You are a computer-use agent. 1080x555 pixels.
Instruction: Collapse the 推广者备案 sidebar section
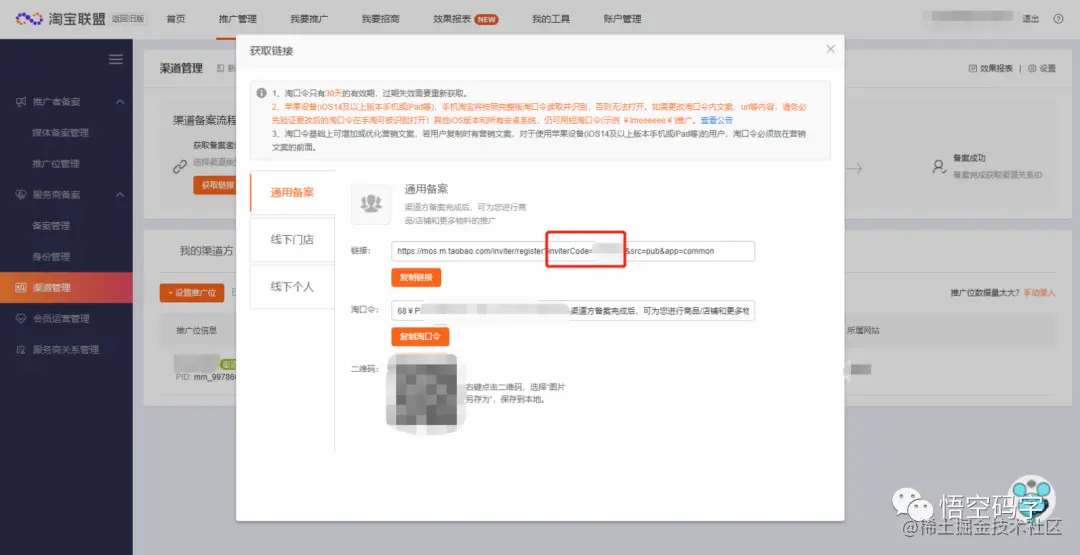[x=120, y=102]
